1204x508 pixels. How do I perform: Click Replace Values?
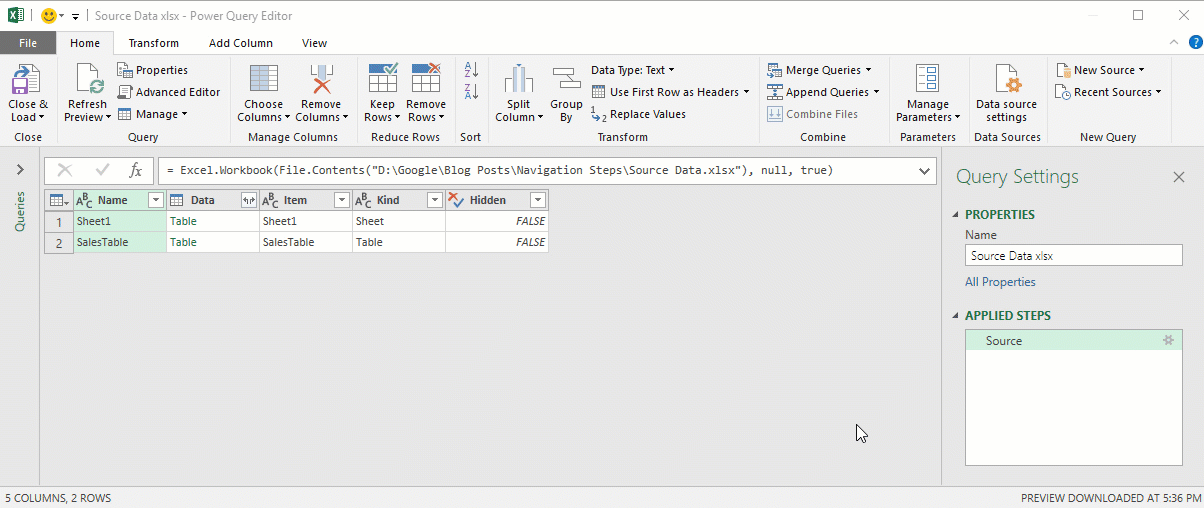[638, 114]
